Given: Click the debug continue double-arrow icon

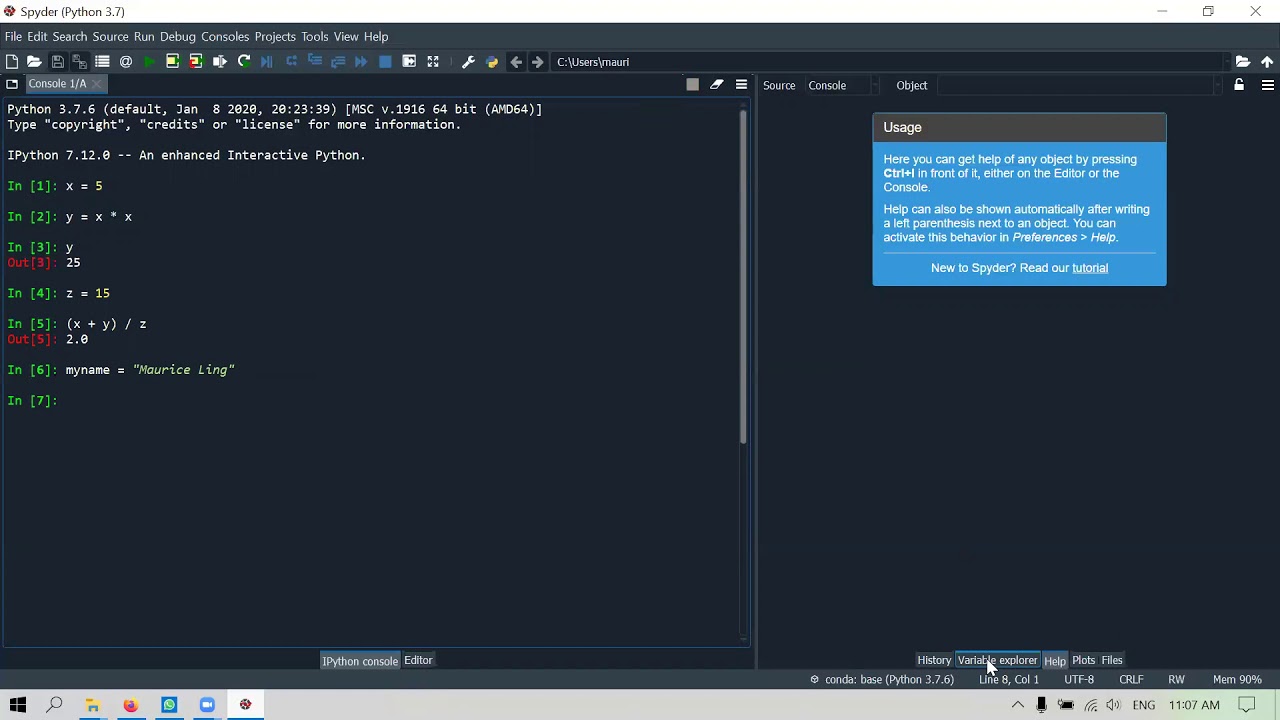Looking at the screenshot, I should [361, 62].
